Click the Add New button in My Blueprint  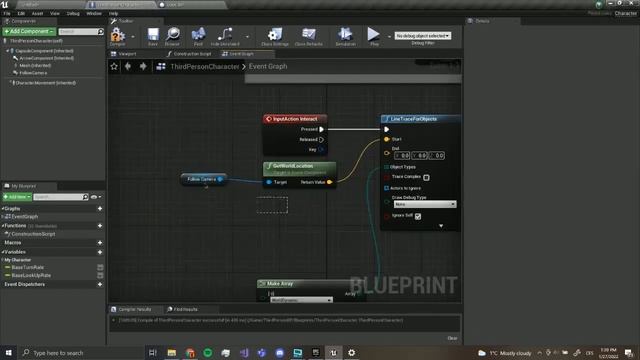pyautogui.click(x=17, y=197)
